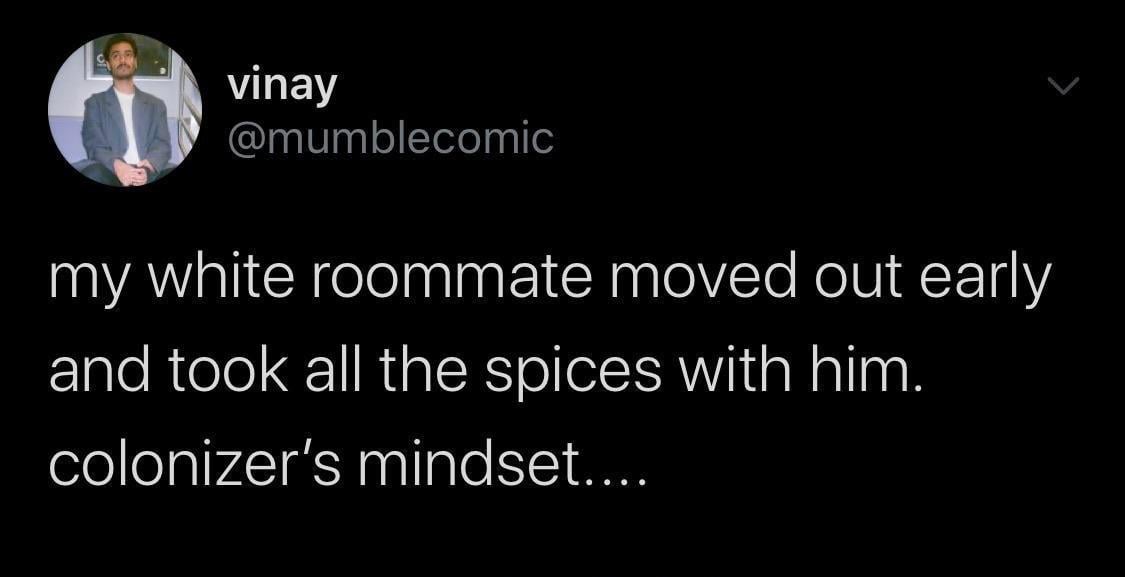Viewport: 1125px width, 577px height.
Task: Click the word "moved" in the tweet
Action: [x=672, y=278]
